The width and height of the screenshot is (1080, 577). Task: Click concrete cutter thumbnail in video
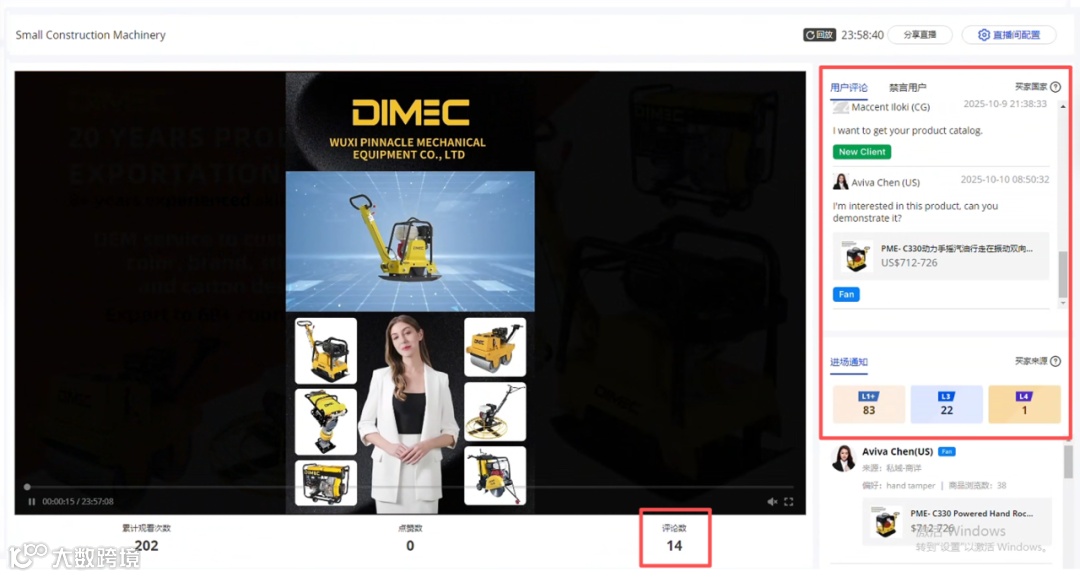pyautogui.click(x=495, y=476)
